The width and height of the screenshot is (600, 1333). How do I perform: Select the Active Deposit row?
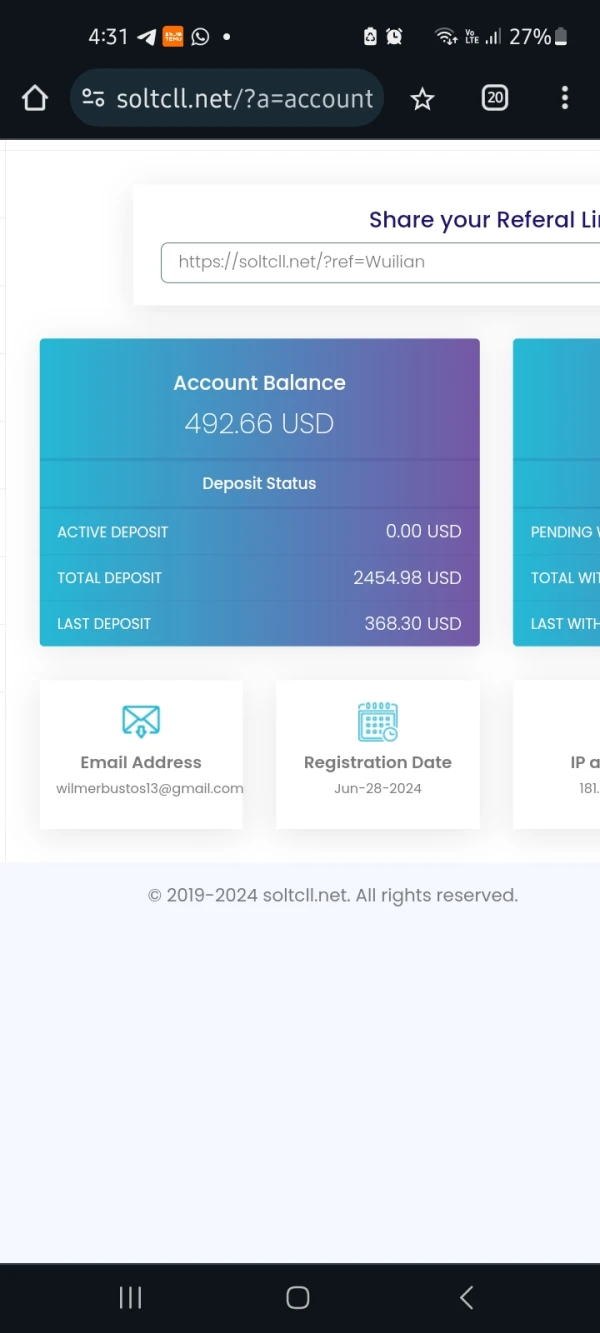tap(259, 532)
